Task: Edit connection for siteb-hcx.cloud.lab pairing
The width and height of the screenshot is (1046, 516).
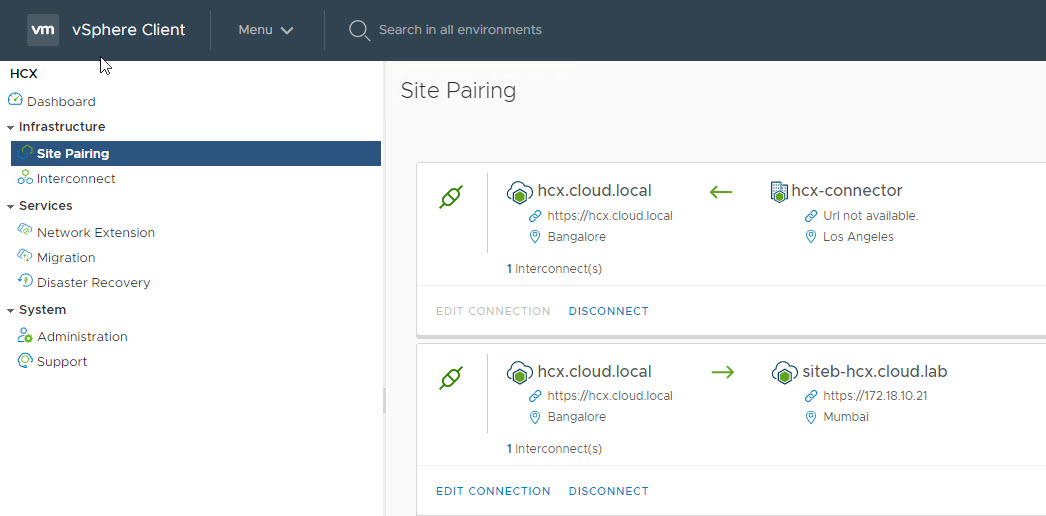Action: coord(493,491)
